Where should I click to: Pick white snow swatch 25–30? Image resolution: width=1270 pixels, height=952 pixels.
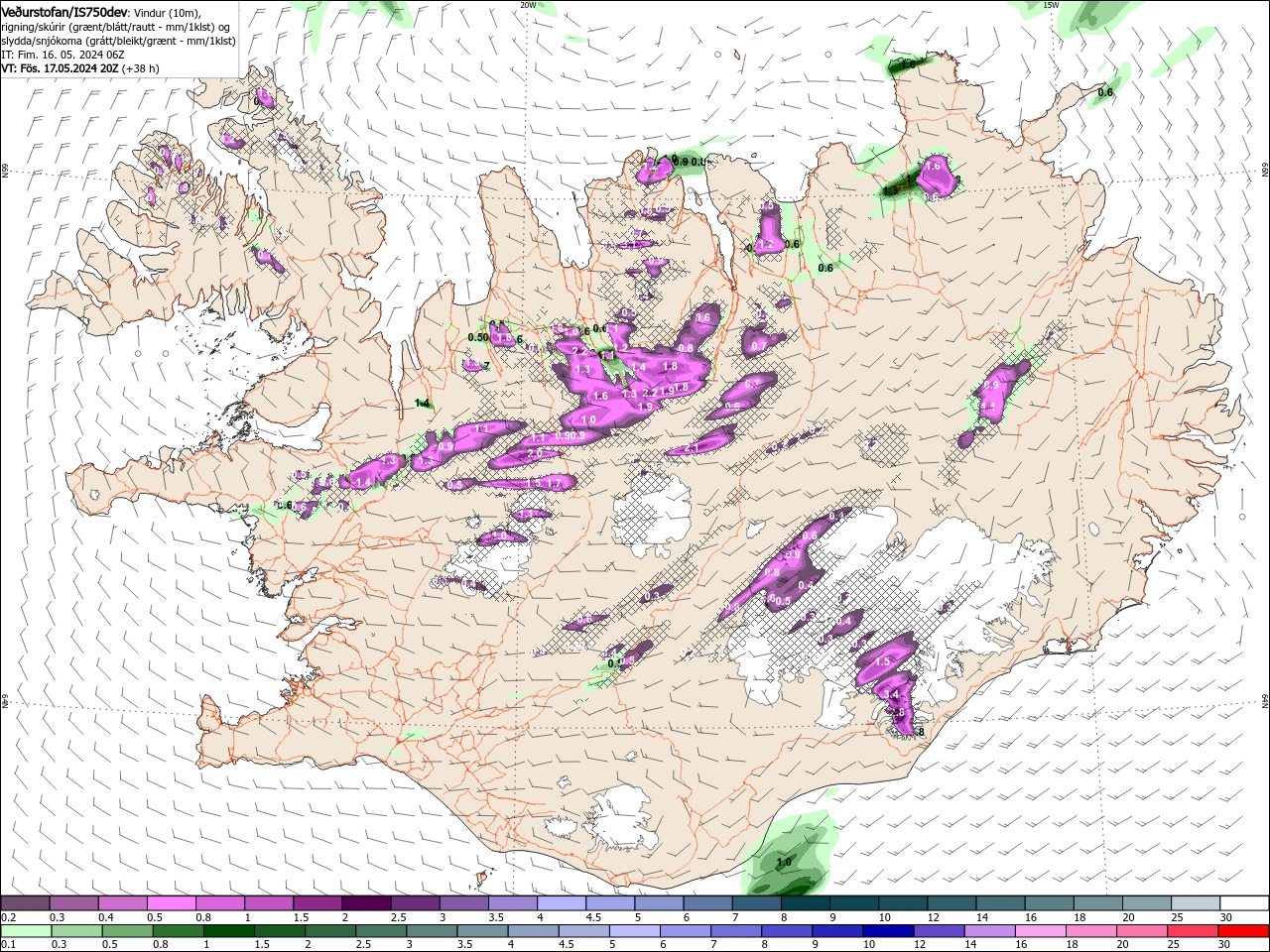click(x=1196, y=903)
